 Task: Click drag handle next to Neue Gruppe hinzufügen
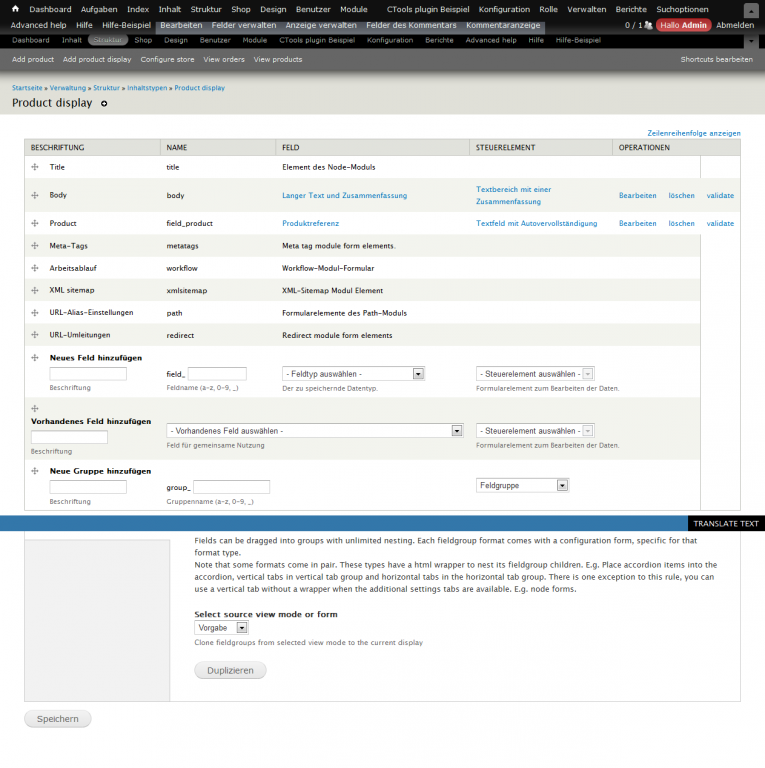[x=35, y=470]
